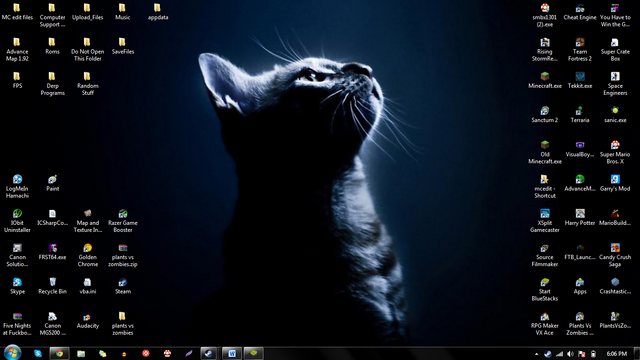The width and height of the screenshot is (640, 360).
Task: Select Super Crate Box icon
Action: pos(615,49)
